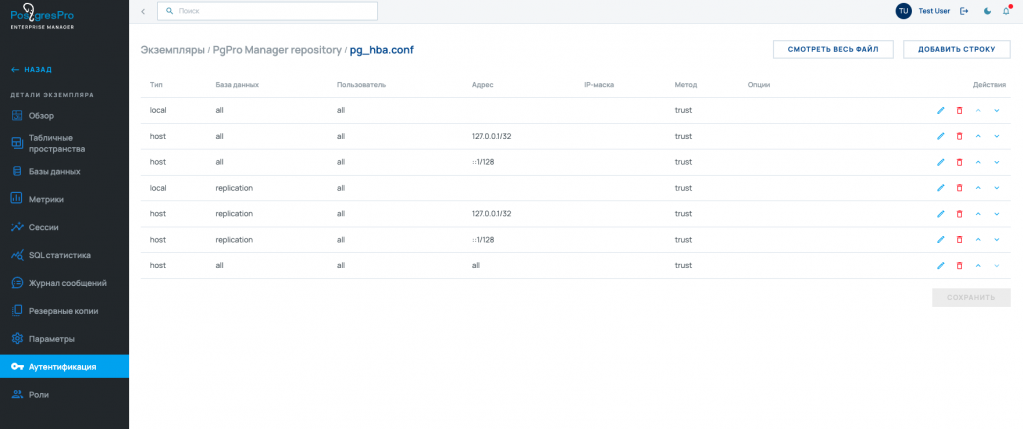Click the Test User avatar
The height and width of the screenshot is (429, 1023).
[x=904, y=11]
